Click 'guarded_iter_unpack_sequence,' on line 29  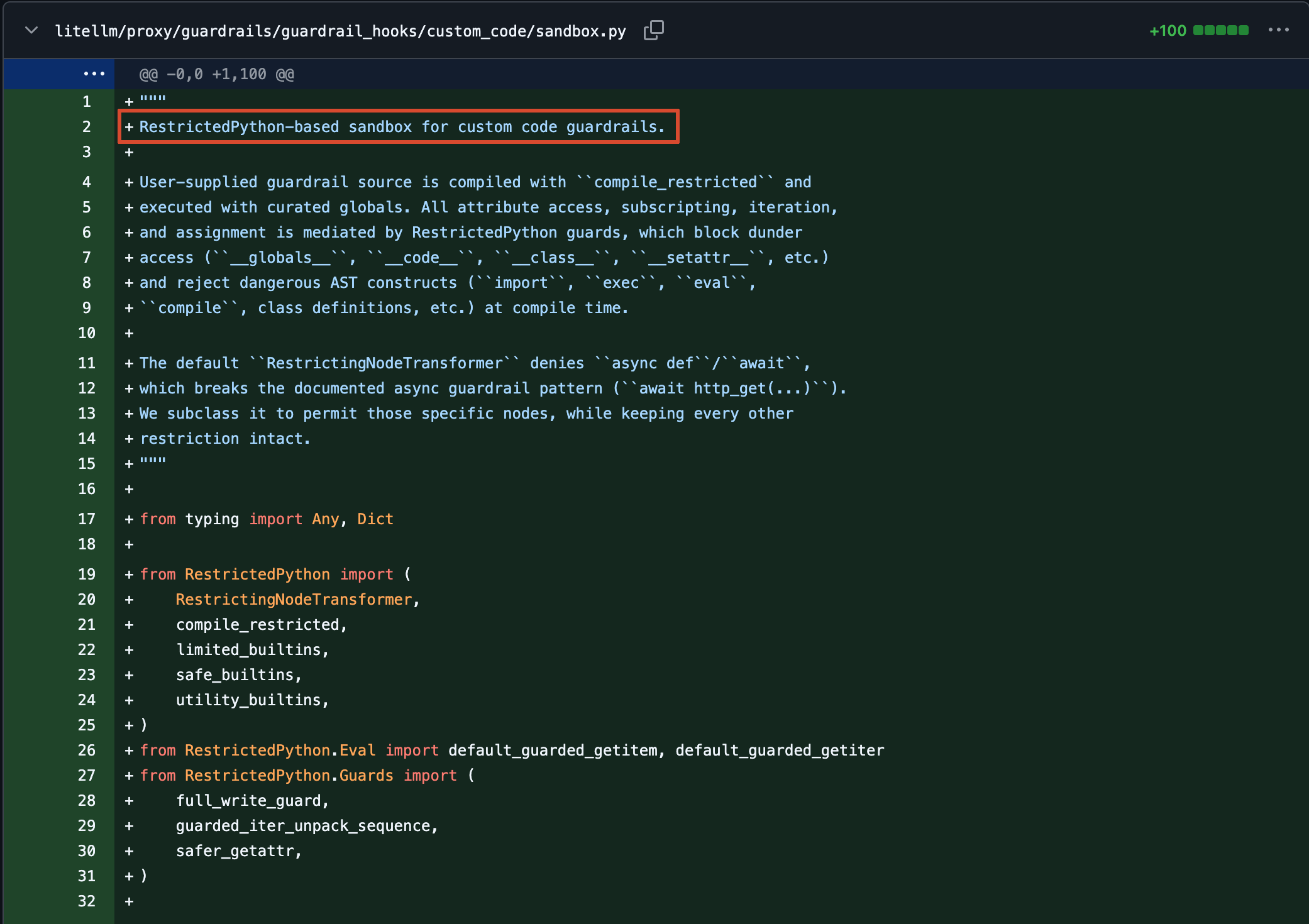click(307, 826)
